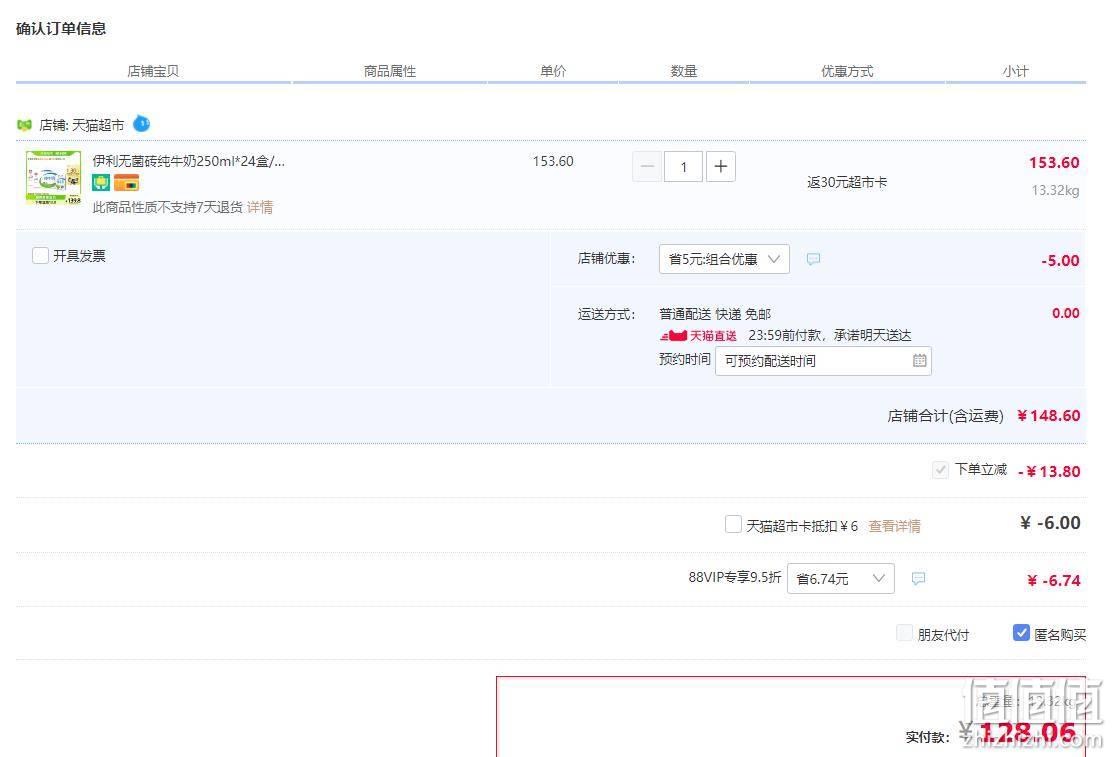
Task: Click the 优惠方式 column header
Action: tap(847, 71)
